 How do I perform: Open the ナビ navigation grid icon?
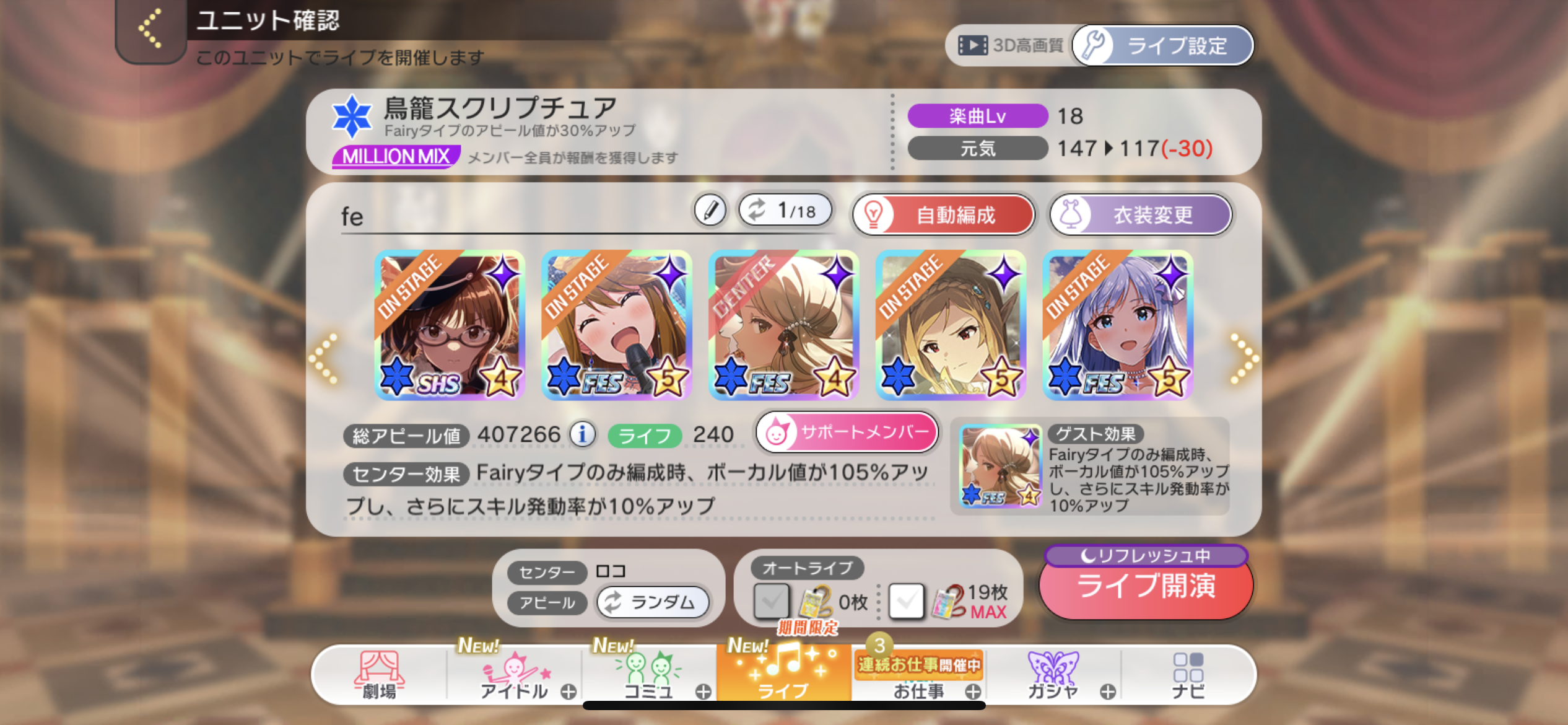pos(1188,675)
